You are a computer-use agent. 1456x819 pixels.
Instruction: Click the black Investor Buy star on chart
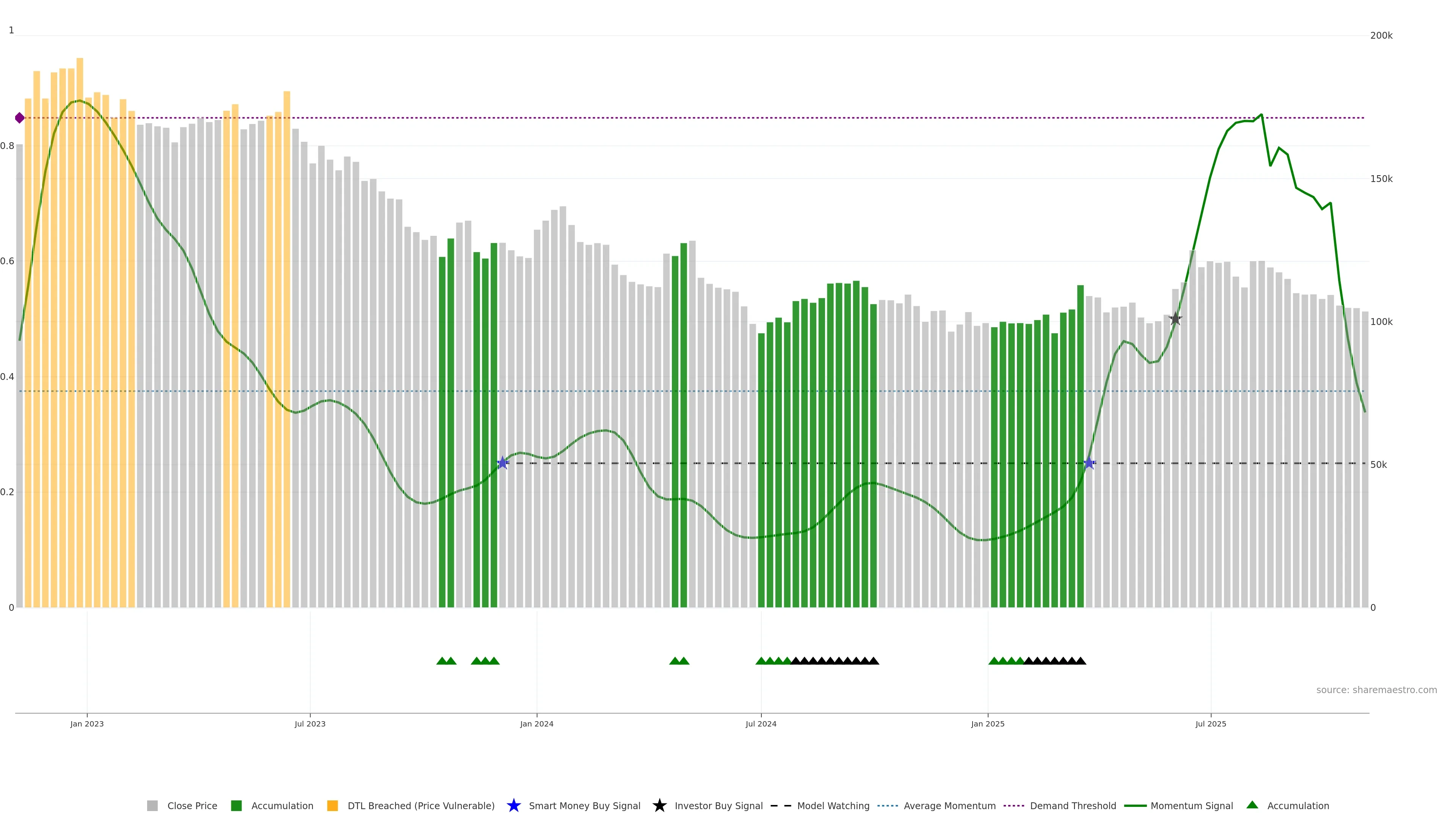click(1175, 319)
